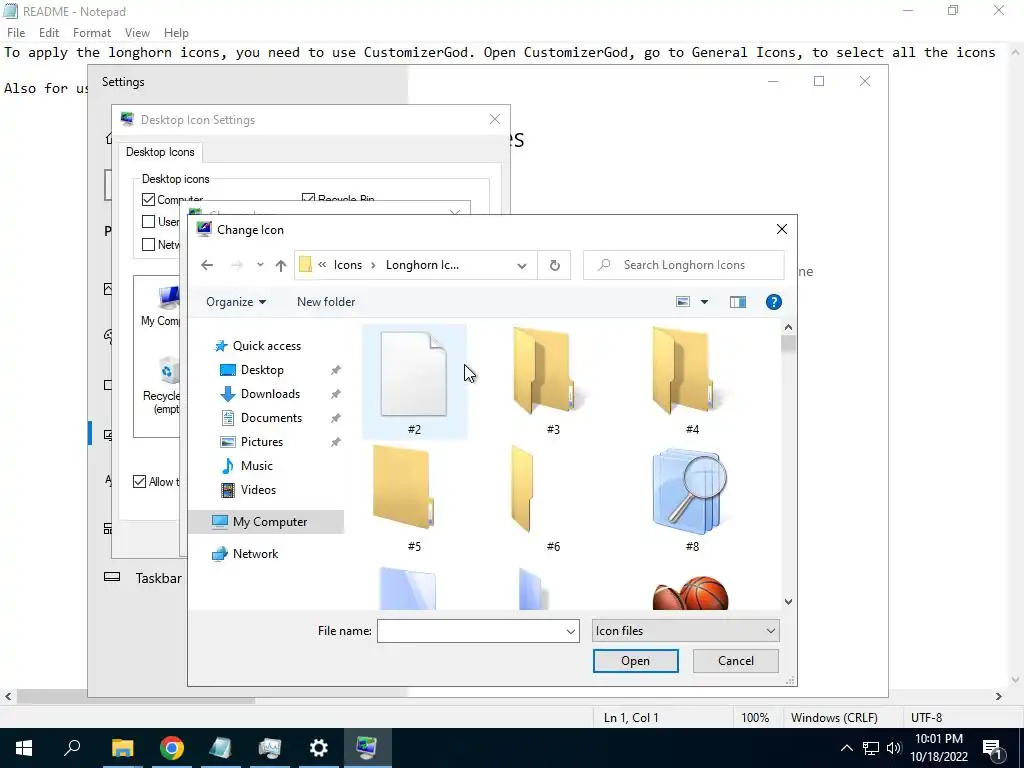Click the File name input box
The height and width of the screenshot is (768, 1024).
(470, 631)
